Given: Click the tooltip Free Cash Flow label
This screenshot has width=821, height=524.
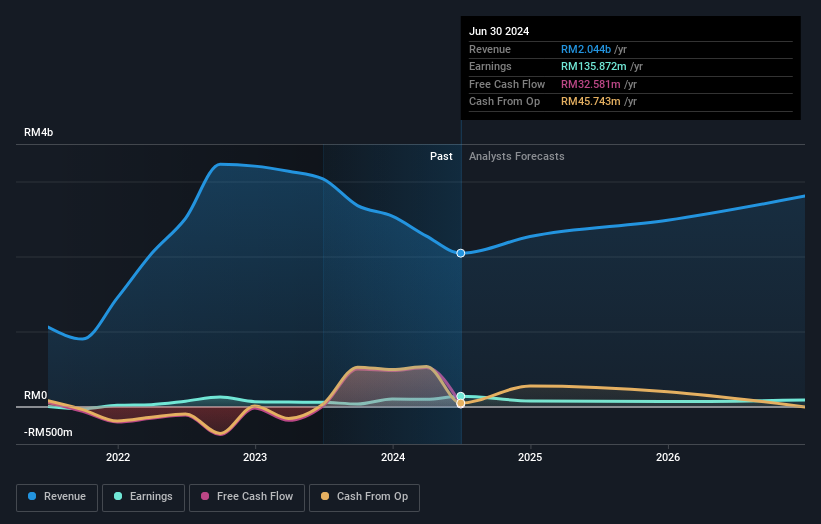Looking at the screenshot, I should (507, 84).
